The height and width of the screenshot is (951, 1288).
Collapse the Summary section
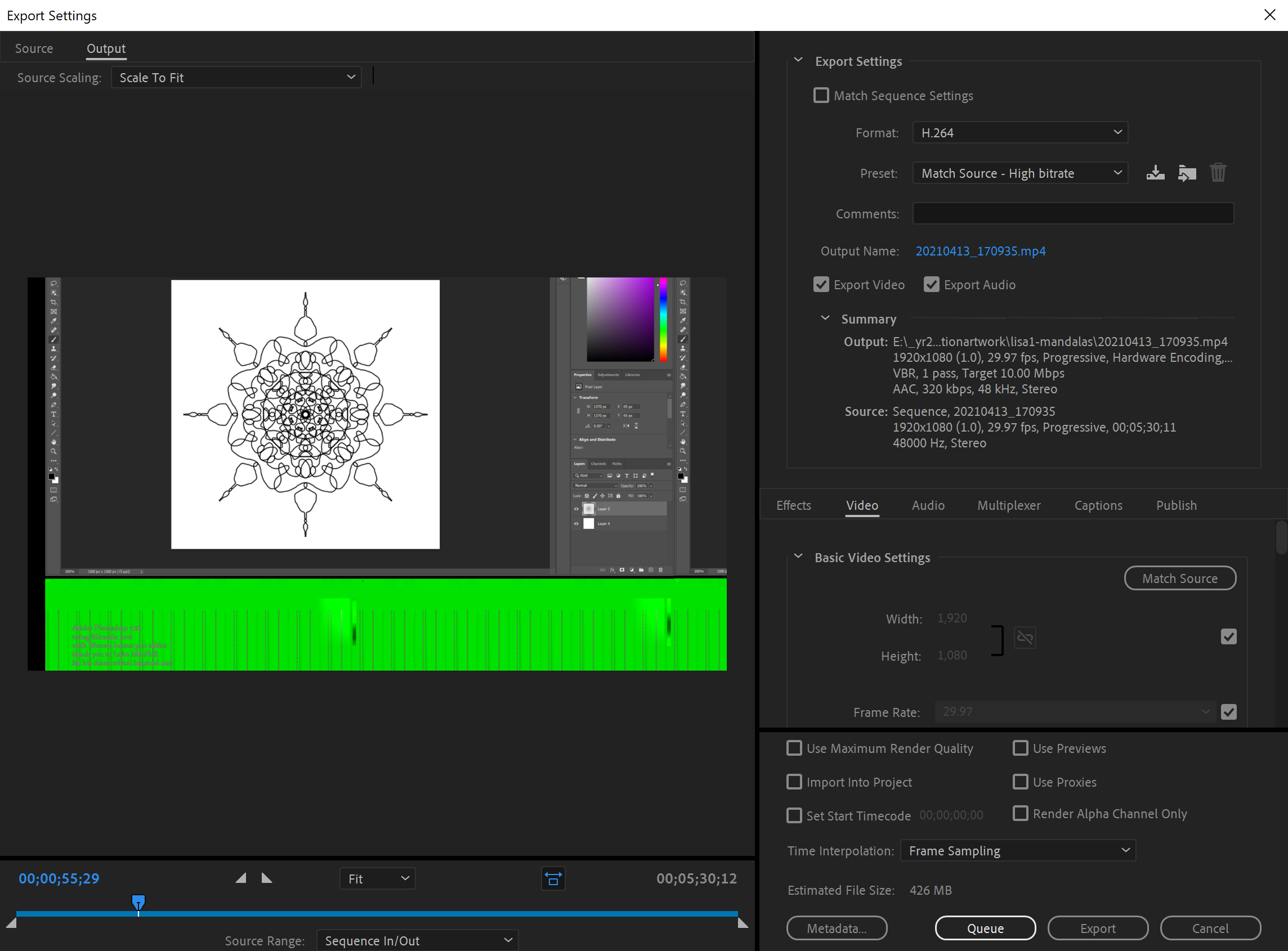[x=825, y=318]
